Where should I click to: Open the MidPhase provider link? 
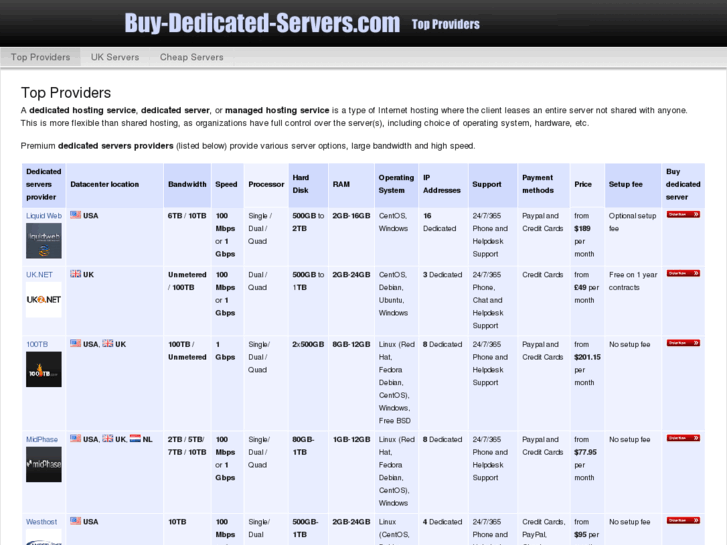(42, 439)
